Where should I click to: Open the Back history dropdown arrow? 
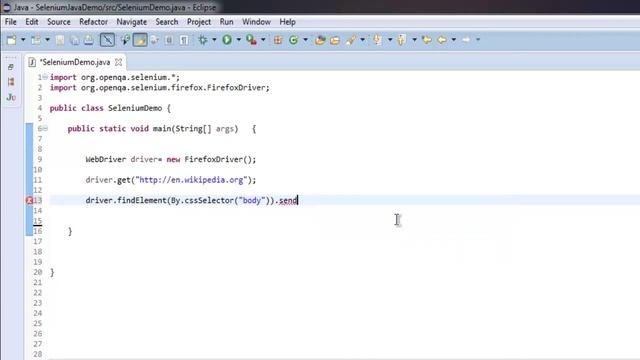click(x=454, y=40)
